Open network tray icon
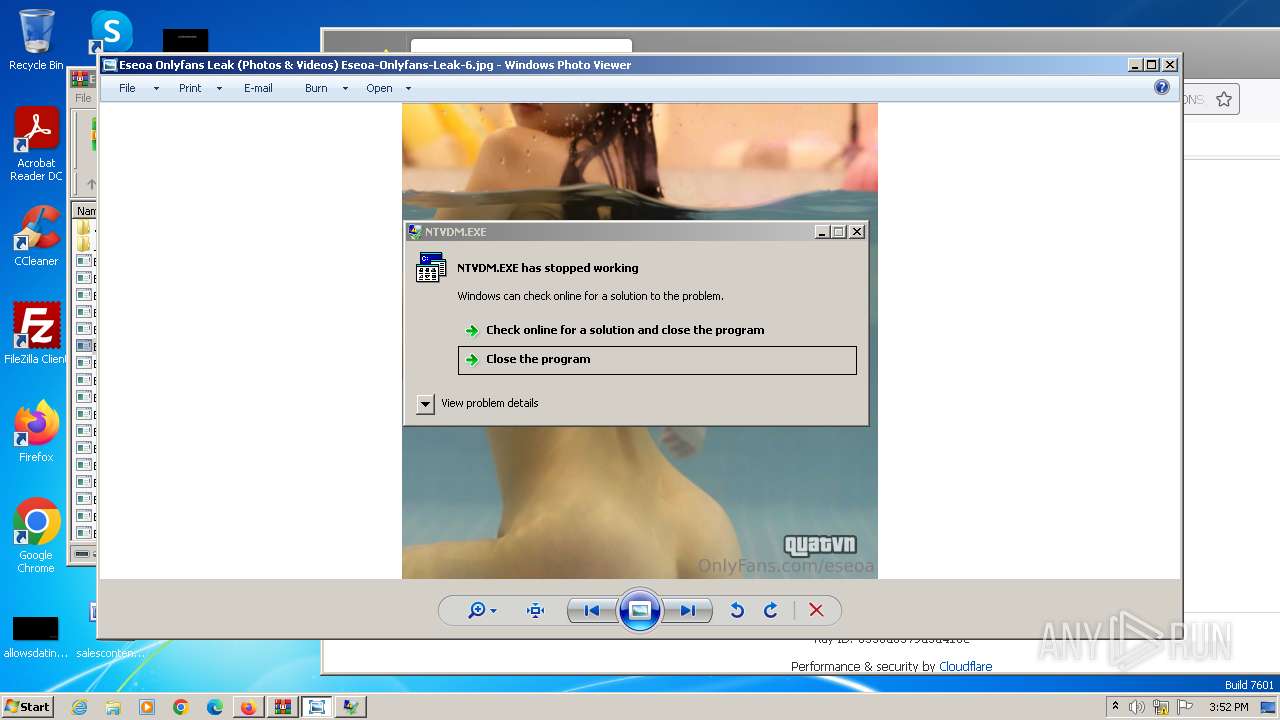Viewport: 1280px width, 720px height. [x=1161, y=707]
